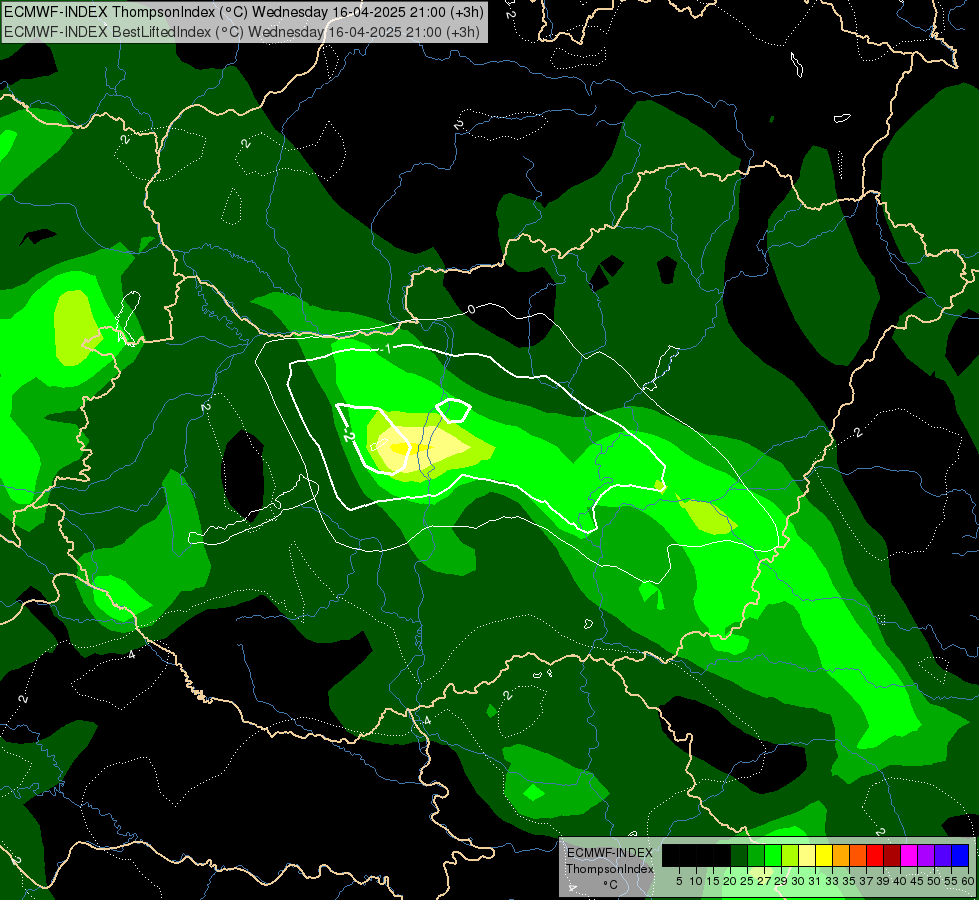Click the BestLiftedIndex title line at the top

(242, 32)
